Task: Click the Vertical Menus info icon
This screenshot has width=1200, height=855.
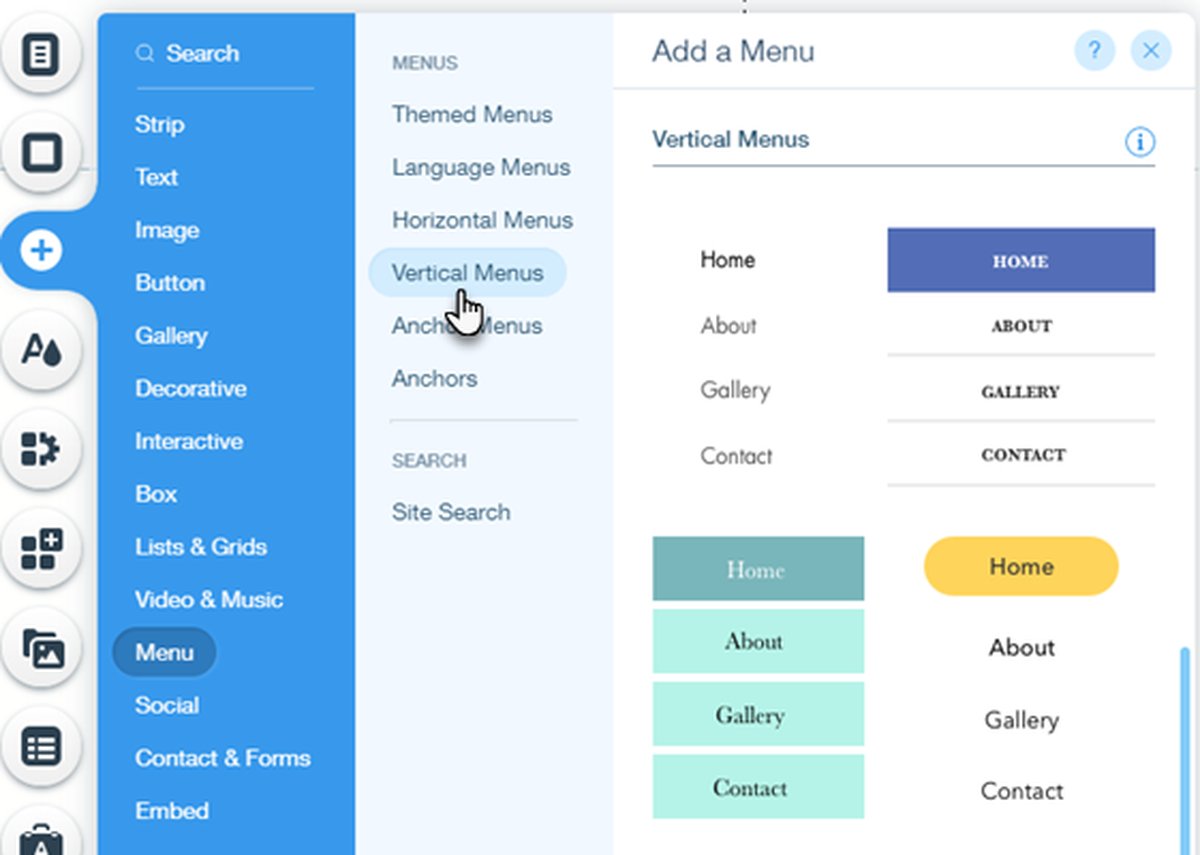Action: pyautogui.click(x=1139, y=142)
